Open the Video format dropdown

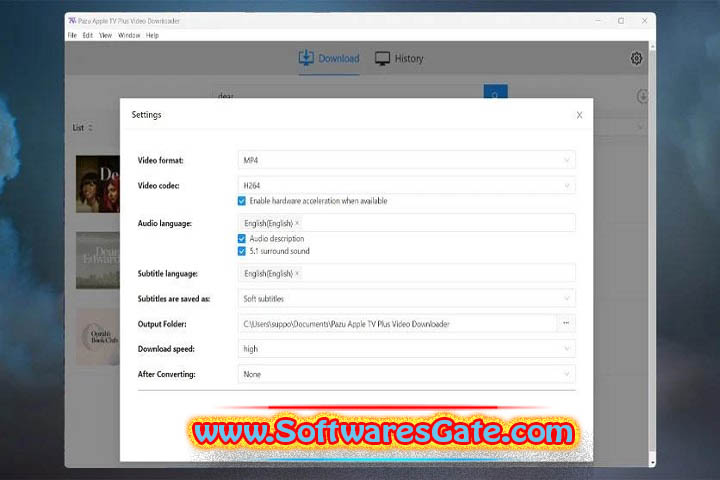tap(406, 160)
